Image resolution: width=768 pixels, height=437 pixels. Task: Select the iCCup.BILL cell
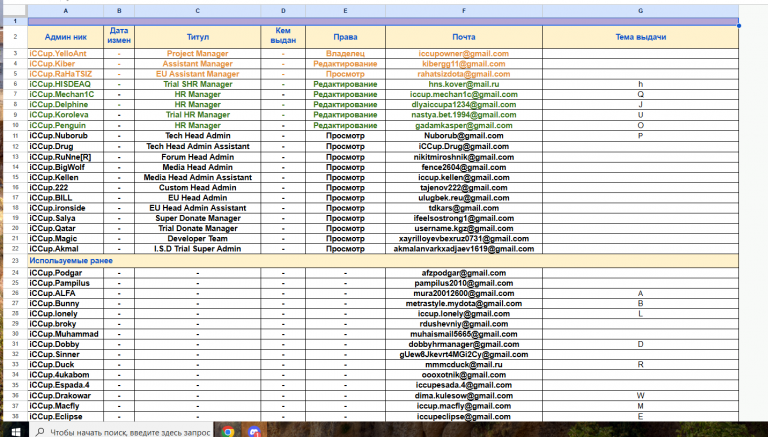tap(66, 198)
